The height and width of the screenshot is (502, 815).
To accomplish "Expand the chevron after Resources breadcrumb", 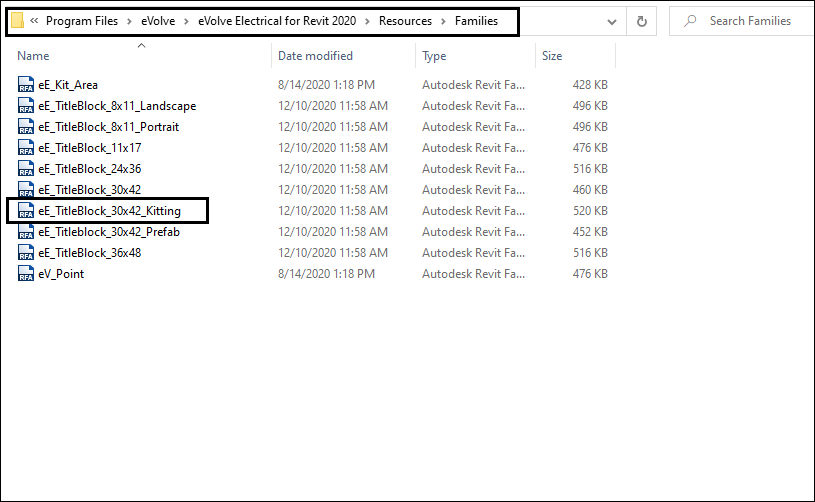I will 443,21.
